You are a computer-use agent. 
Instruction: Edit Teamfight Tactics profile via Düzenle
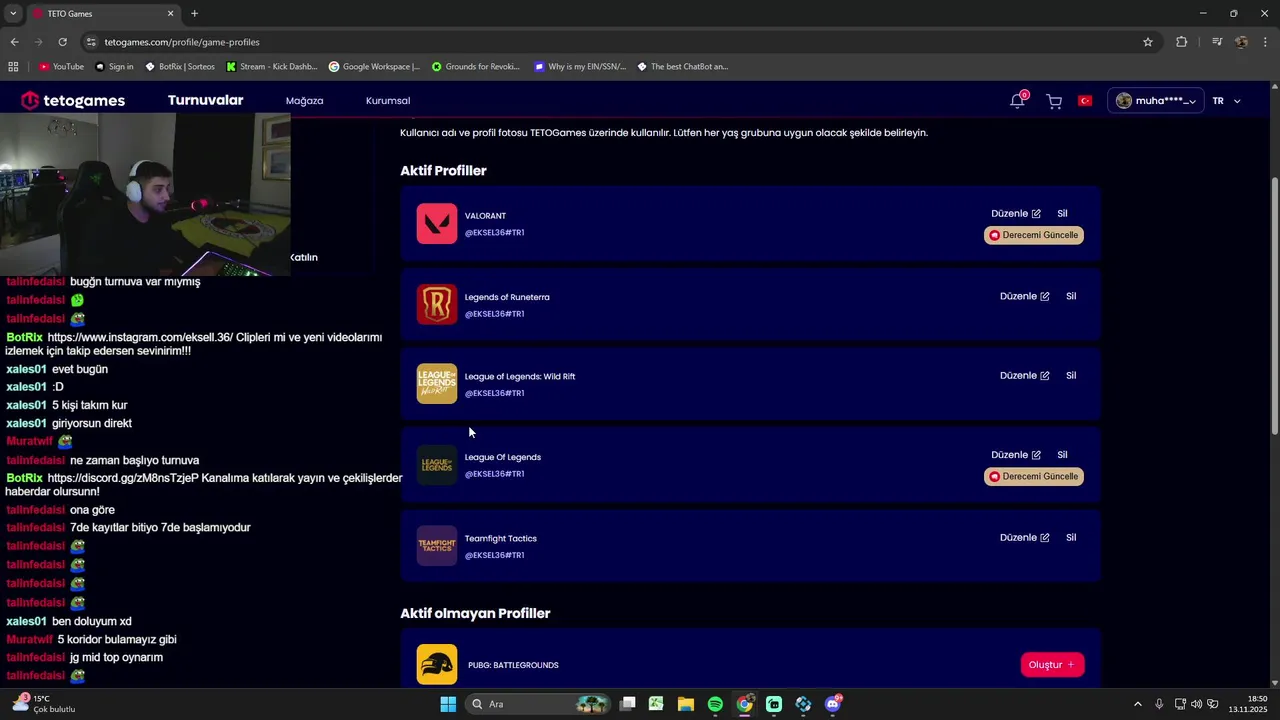click(x=1025, y=538)
